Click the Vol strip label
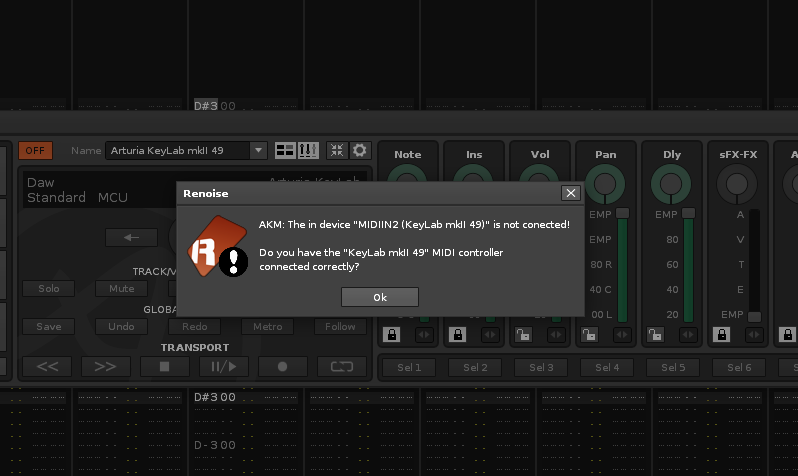Image resolution: width=798 pixels, height=476 pixels. 540,154
